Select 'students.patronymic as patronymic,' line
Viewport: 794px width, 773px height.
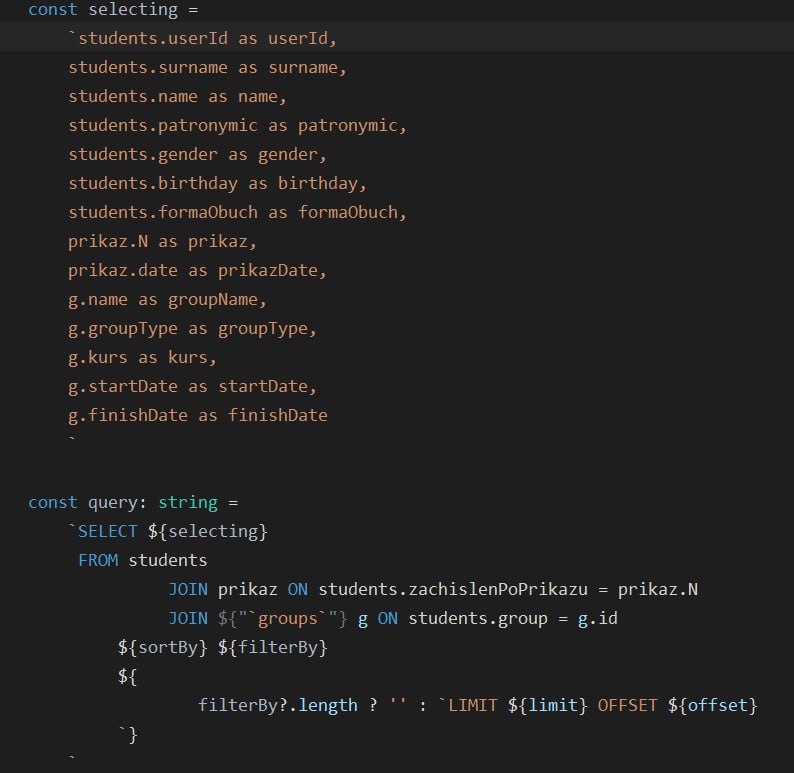(237, 125)
